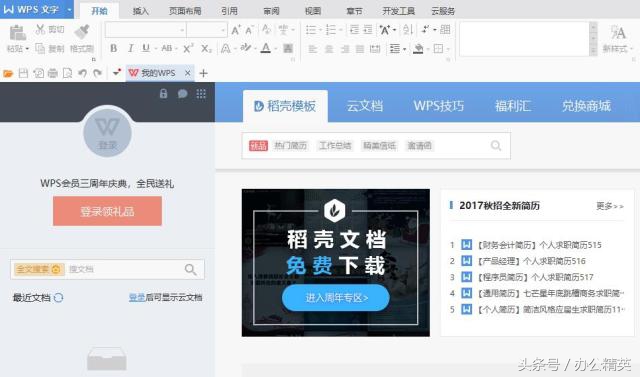Apply distributed alignment

pyautogui.click(x=375, y=49)
